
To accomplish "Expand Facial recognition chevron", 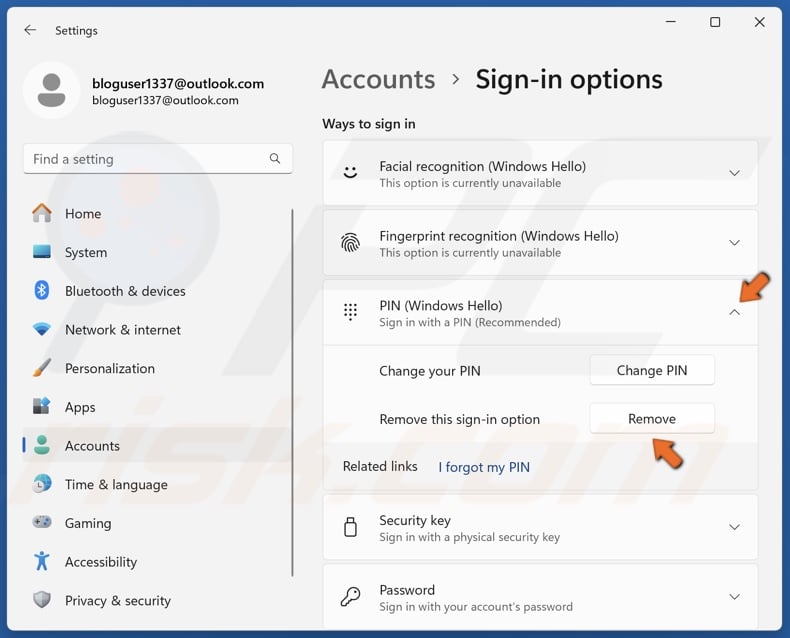I will tap(735, 173).
